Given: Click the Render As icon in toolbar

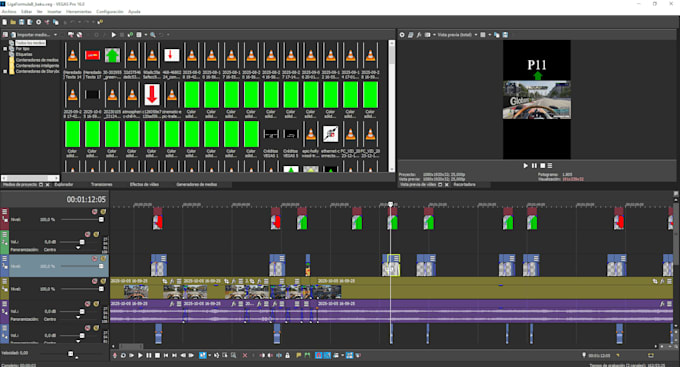Looking at the screenshot, I should pos(30,22).
